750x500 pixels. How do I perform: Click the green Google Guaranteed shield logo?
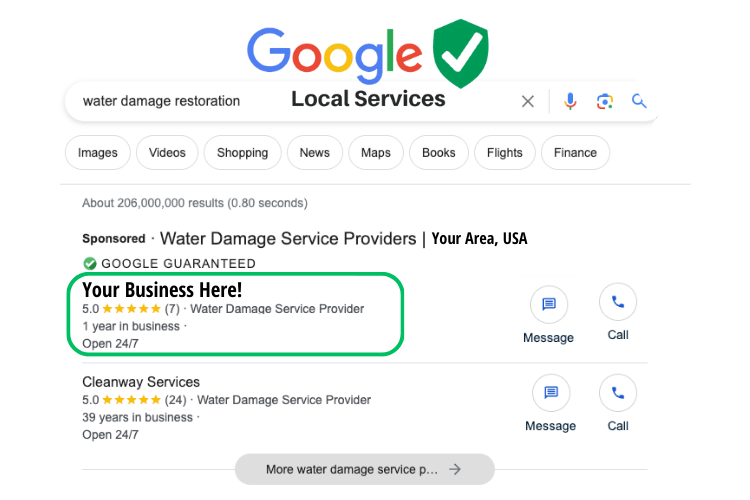pyautogui.click(x=461, y=54)
